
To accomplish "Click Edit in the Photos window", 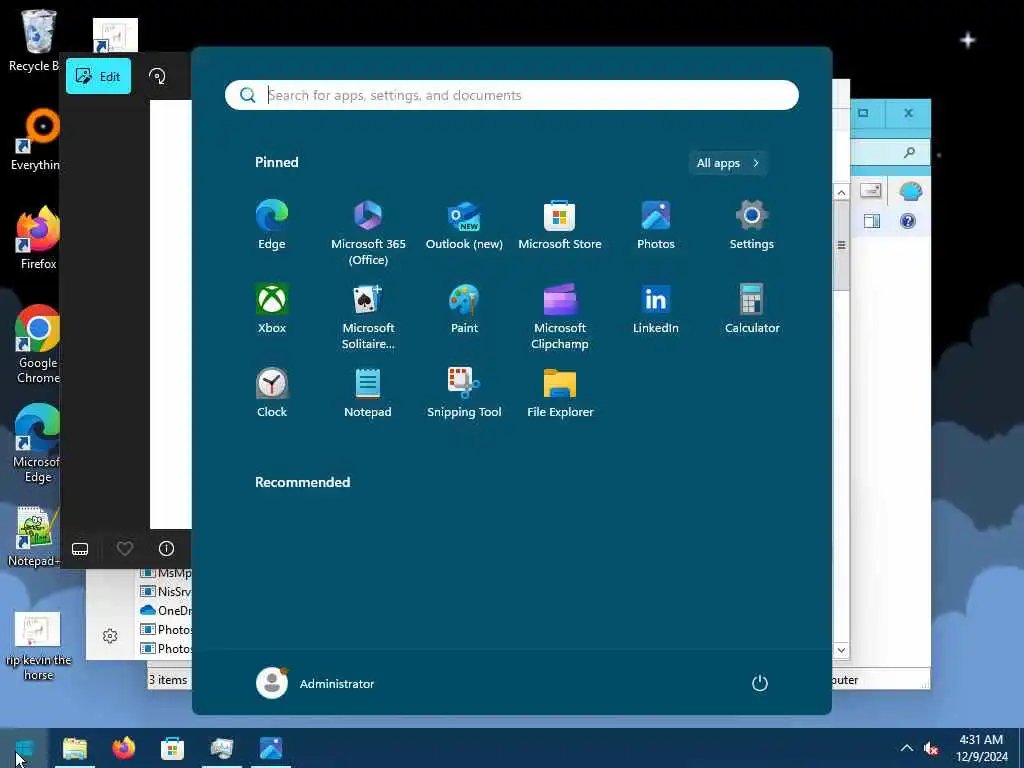I will coord(98,76).
